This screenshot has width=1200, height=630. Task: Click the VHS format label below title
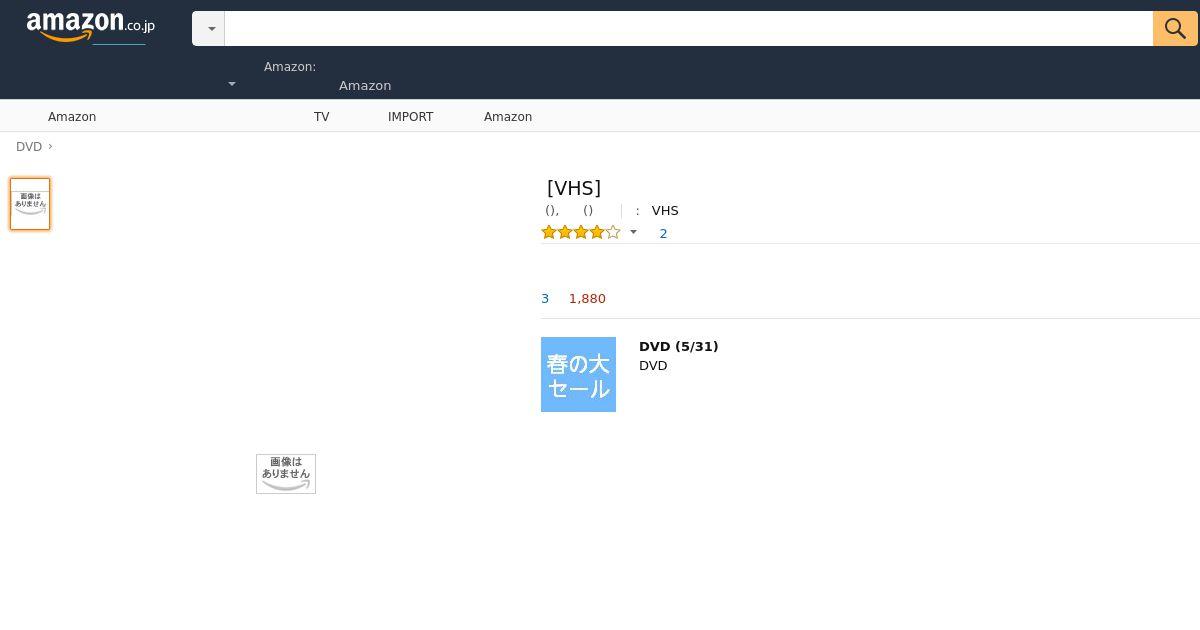coord(665,211)
